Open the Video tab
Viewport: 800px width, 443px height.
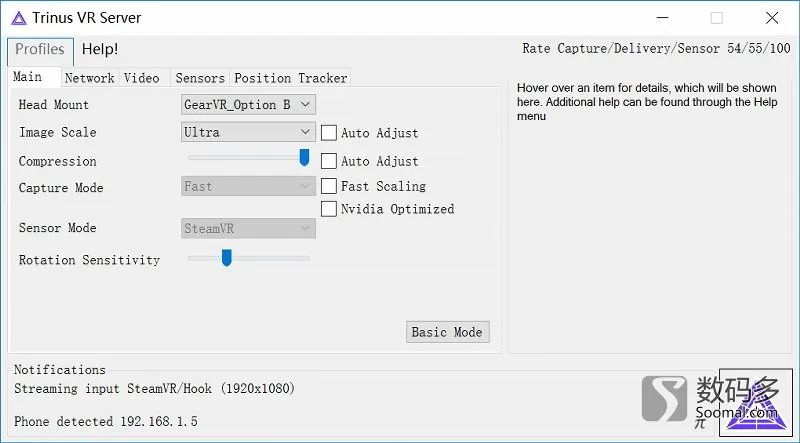(142, 78)
